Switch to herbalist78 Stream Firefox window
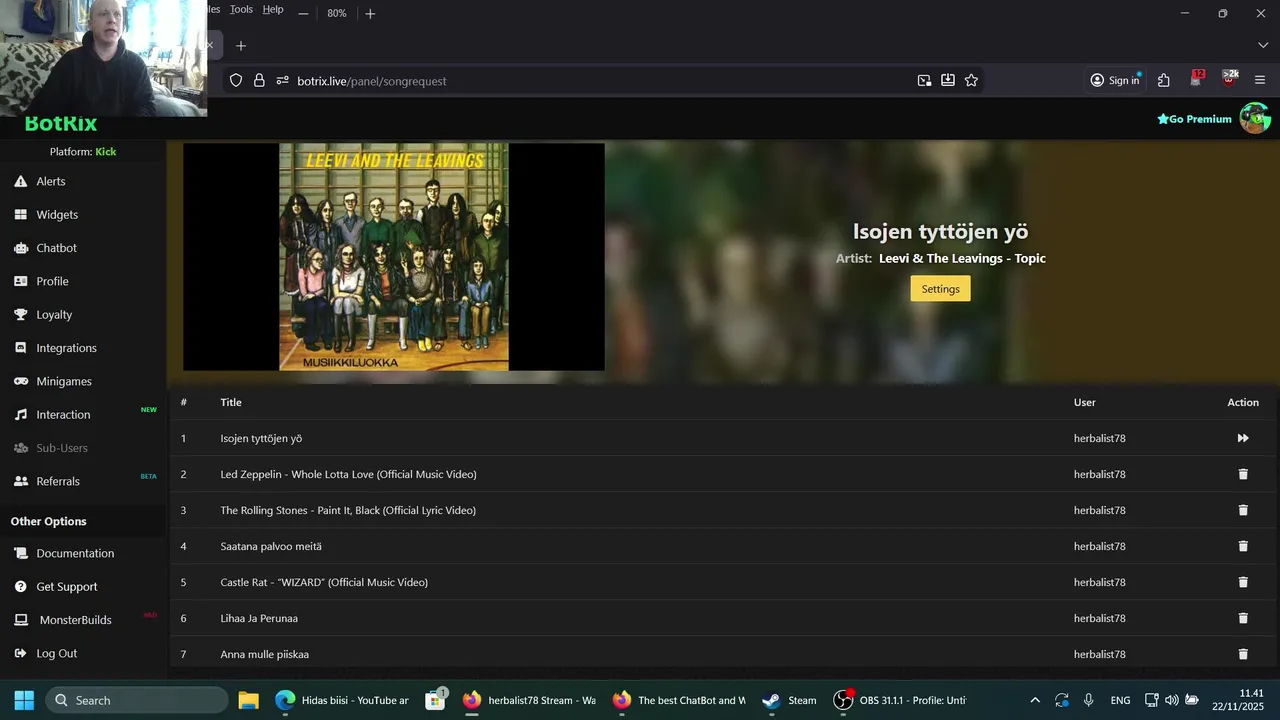 coord(530,700)
